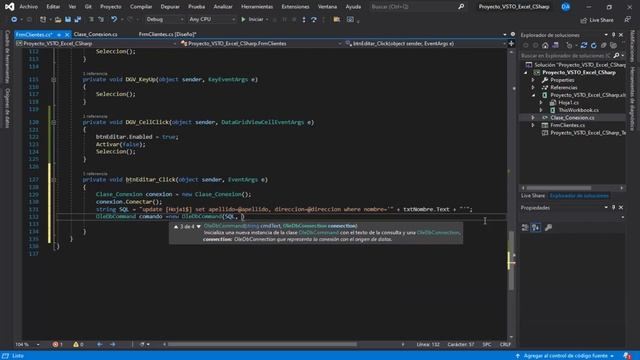Expand the Referencias node
The image size is (640, 360).
click(533, 87)
